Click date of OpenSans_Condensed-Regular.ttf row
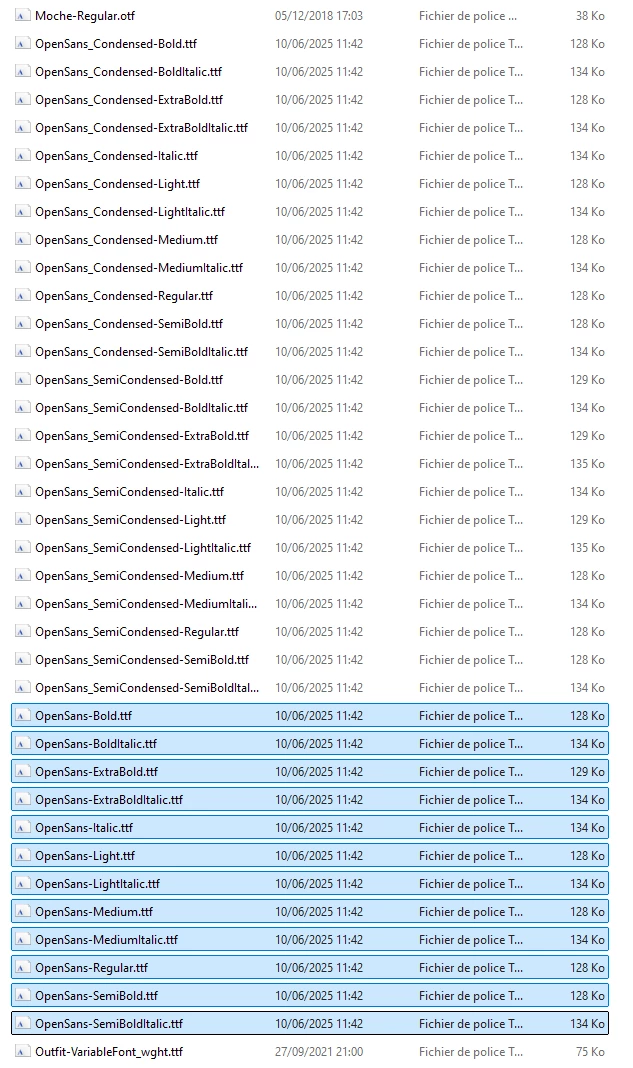The width and height of the screenshot is (633, 1068). click(x=319, y=295)
